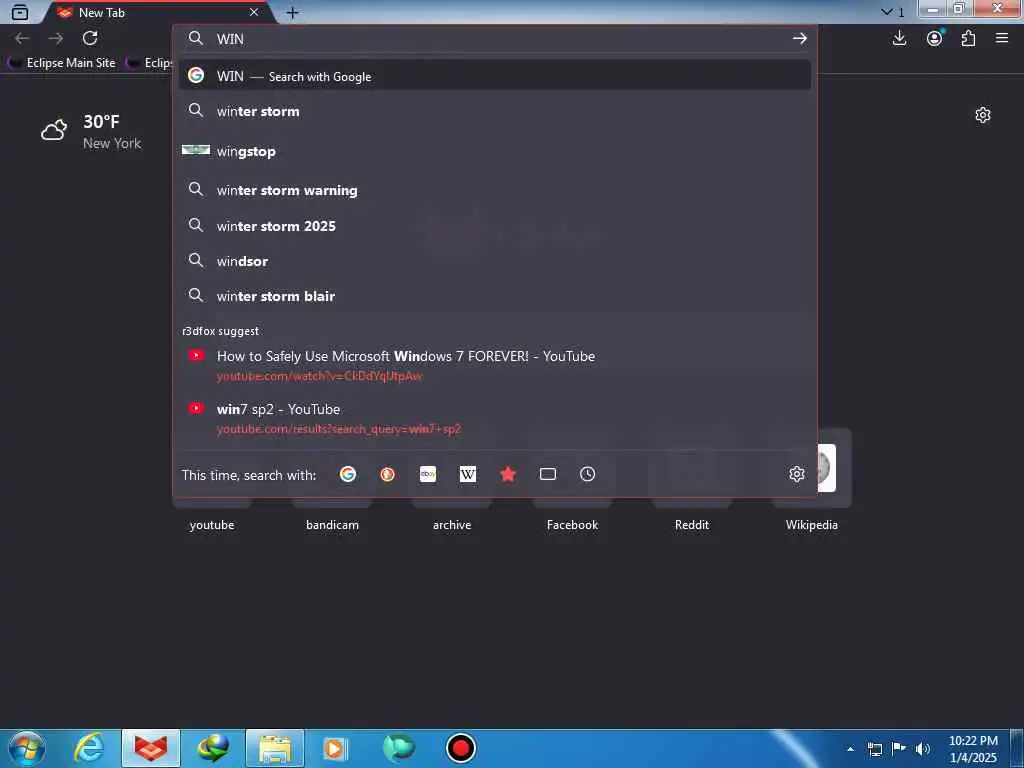
Task: Open the 30°F New York weather widget
Action: coord(91,131)
